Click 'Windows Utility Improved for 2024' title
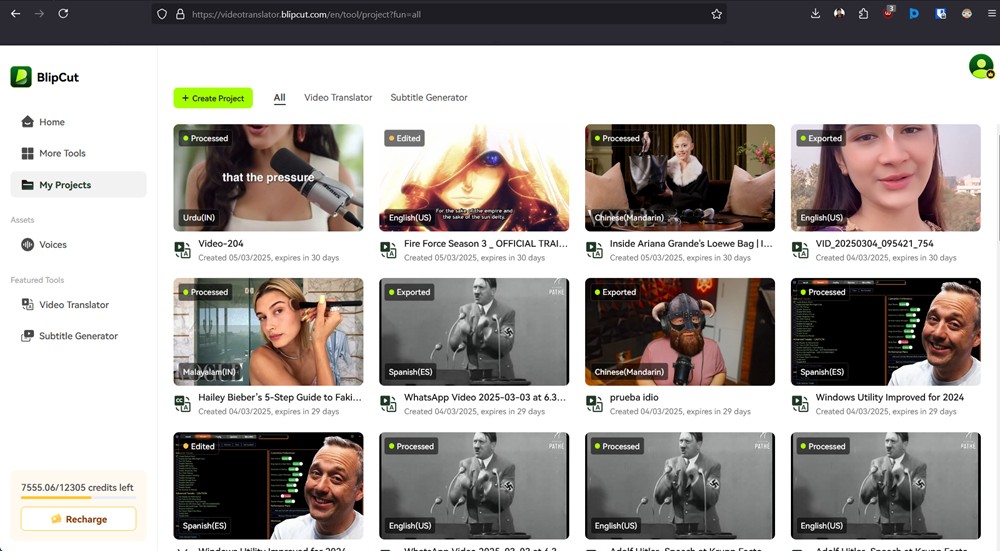 tap(890, 397)
